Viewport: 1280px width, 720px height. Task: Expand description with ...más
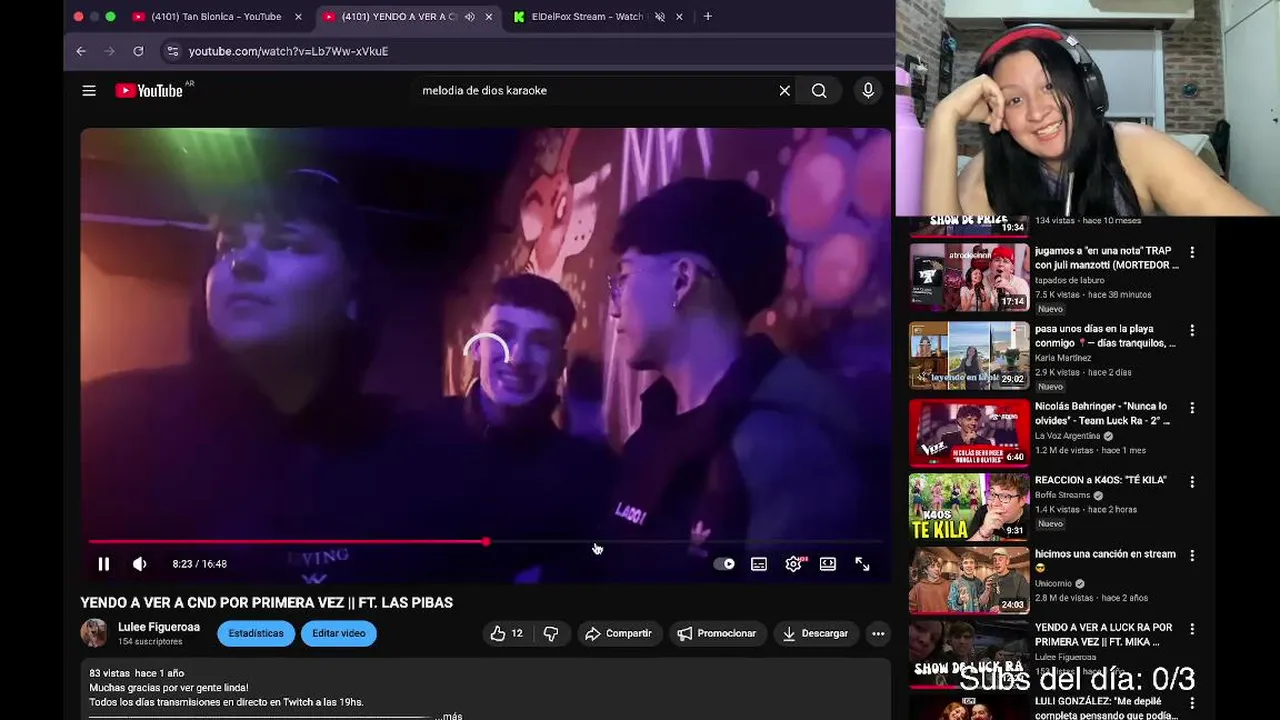tap(451, 716)
